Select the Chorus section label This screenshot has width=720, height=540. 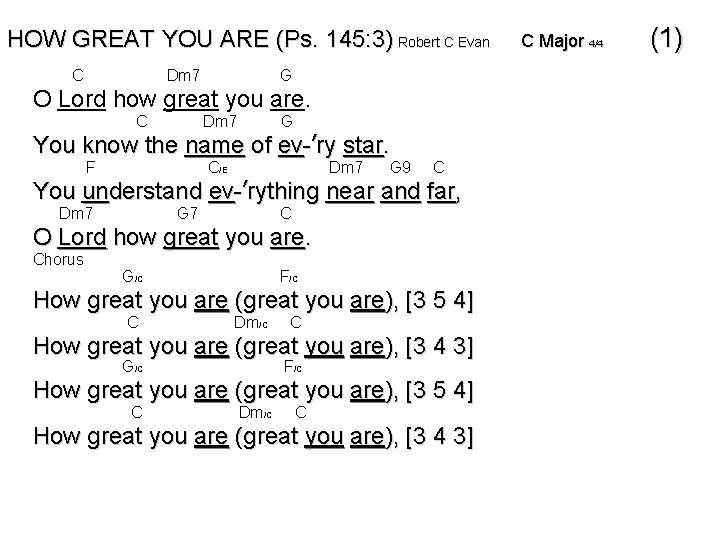click(59, 260)
